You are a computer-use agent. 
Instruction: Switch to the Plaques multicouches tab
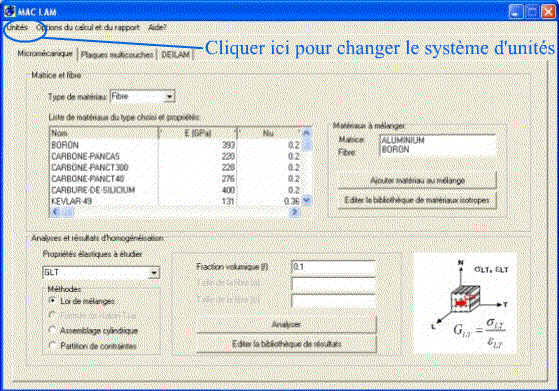pyautogui.click(x=117, y=55)
